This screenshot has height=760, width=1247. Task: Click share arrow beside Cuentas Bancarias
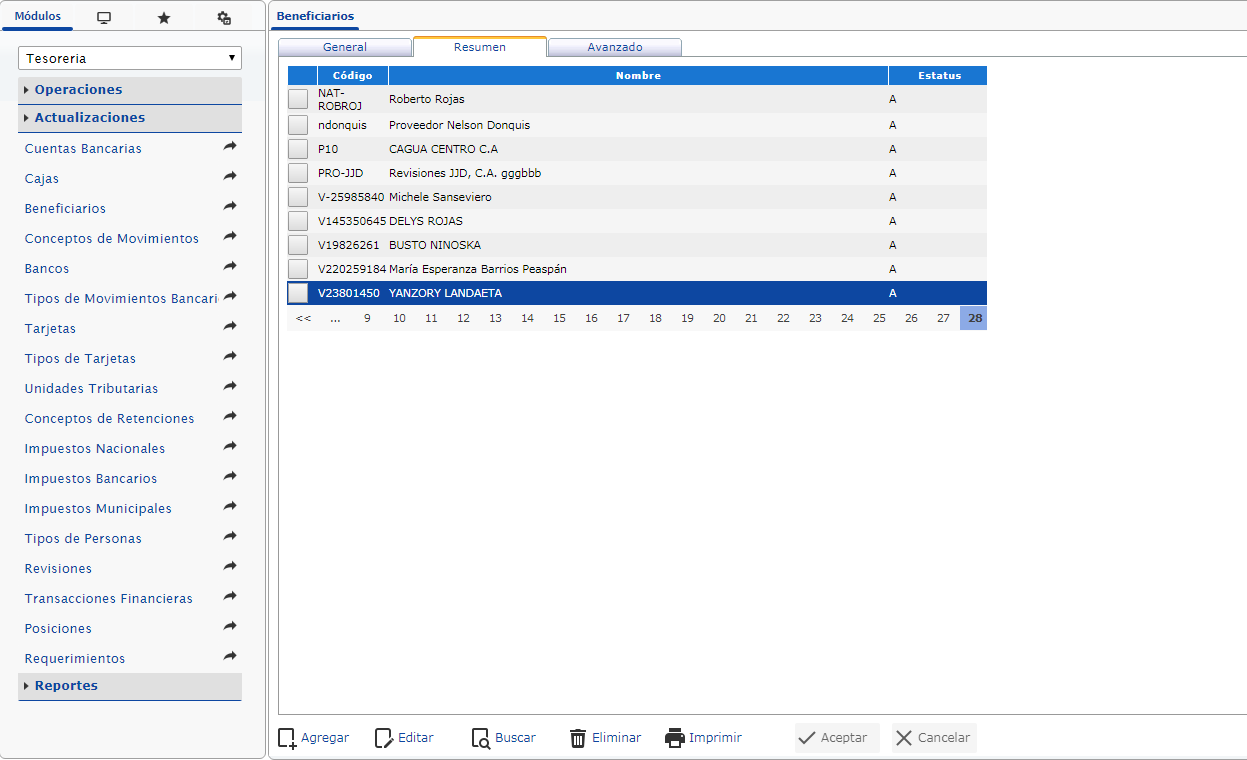pos(230,147)
